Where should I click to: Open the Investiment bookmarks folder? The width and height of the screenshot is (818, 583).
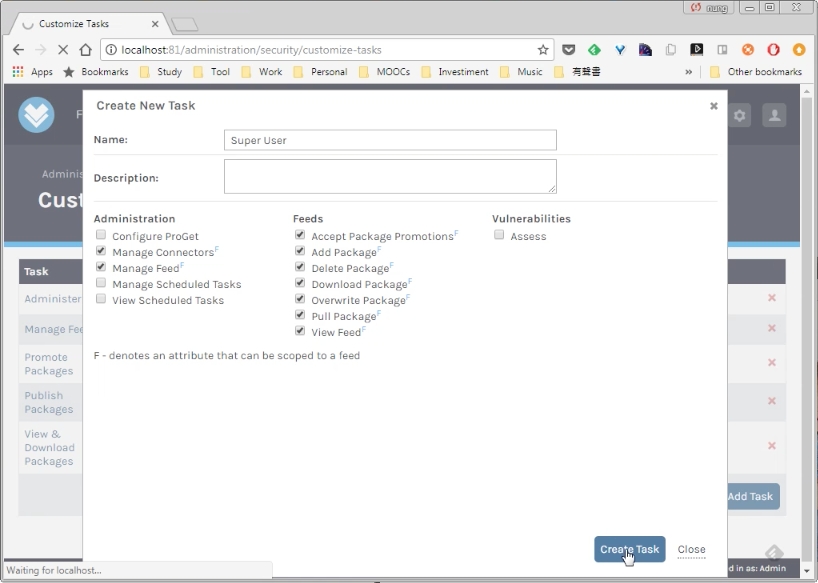coord(455,72)
